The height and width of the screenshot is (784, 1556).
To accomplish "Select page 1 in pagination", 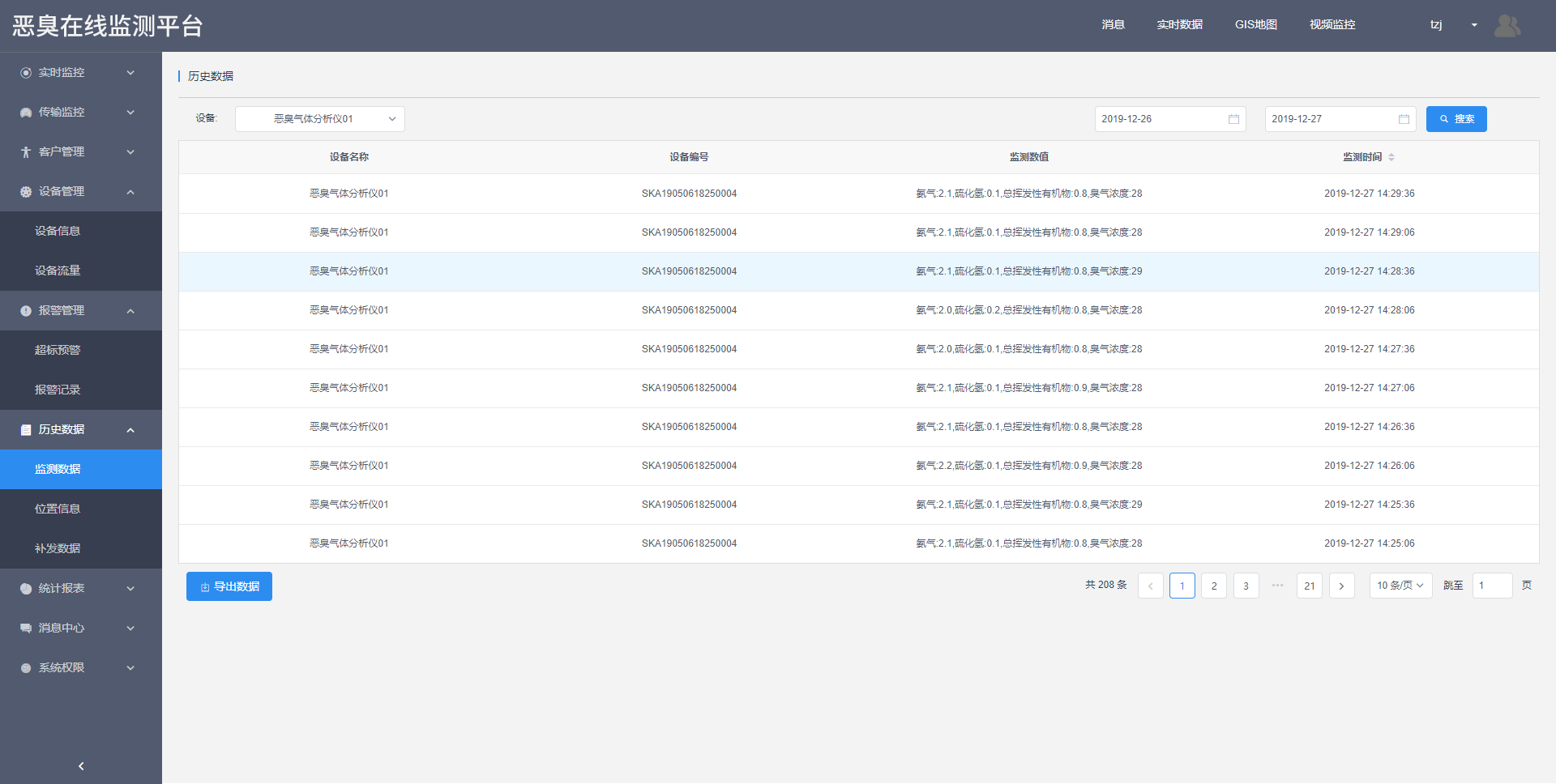I will [1182, 586].
